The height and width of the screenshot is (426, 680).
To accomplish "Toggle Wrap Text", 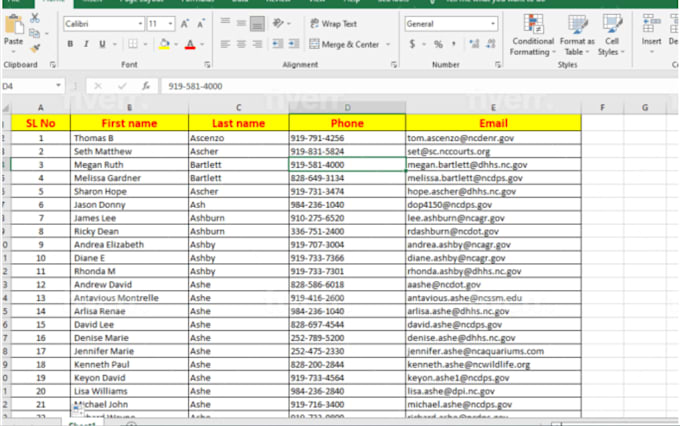I will pyautogui.click(x=333, y=24).
